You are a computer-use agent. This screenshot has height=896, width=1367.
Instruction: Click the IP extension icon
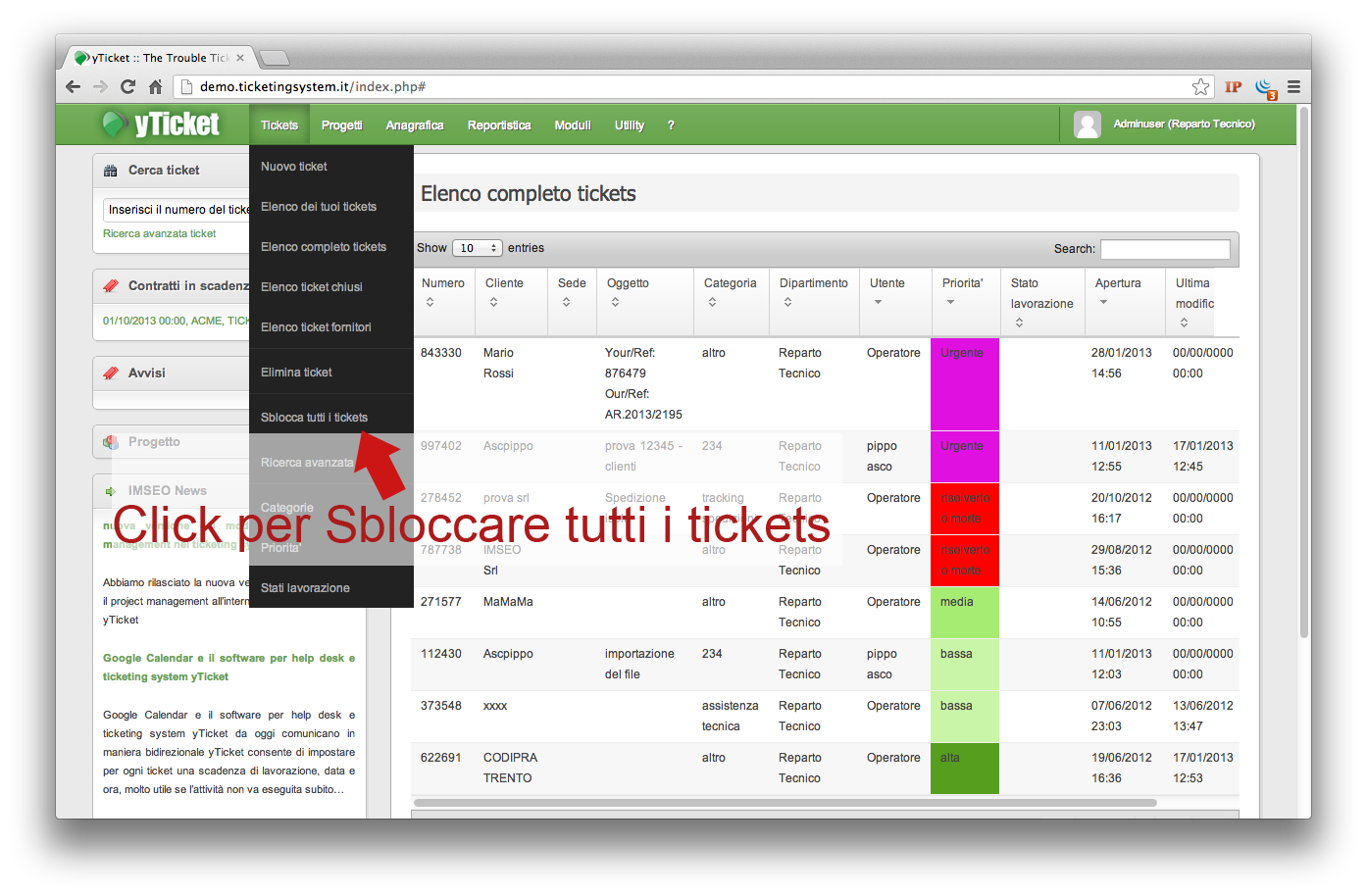pyautogui.click(x=1233, y=87)
